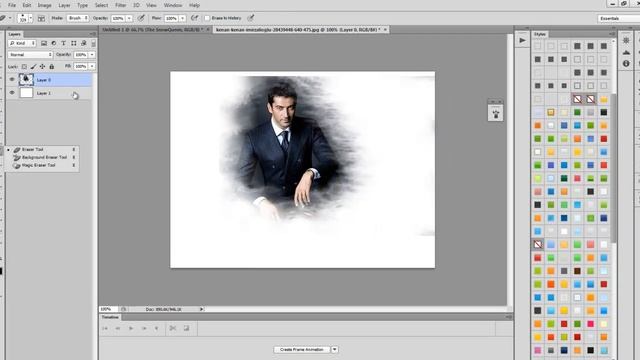Open the Filter menu
Viewport: 640px width, 360px height.
[120, 5]
